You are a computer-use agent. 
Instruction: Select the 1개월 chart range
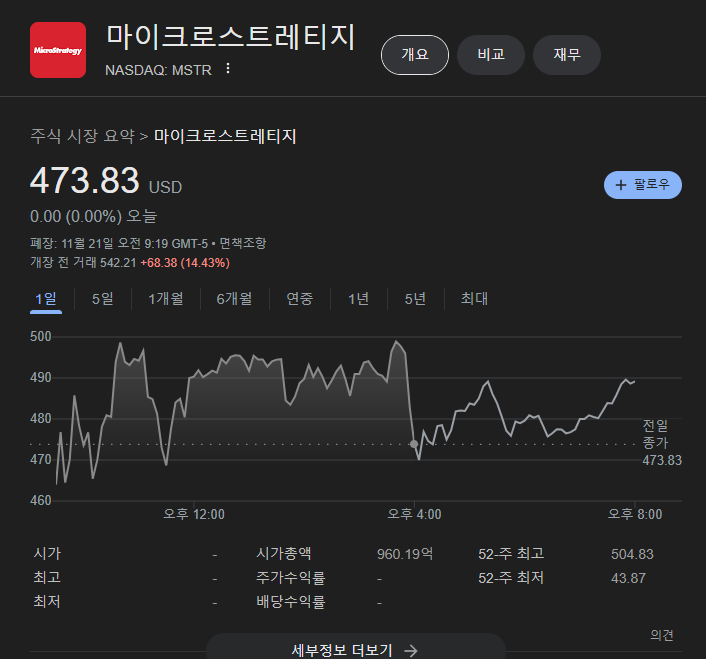pos(166,299)
